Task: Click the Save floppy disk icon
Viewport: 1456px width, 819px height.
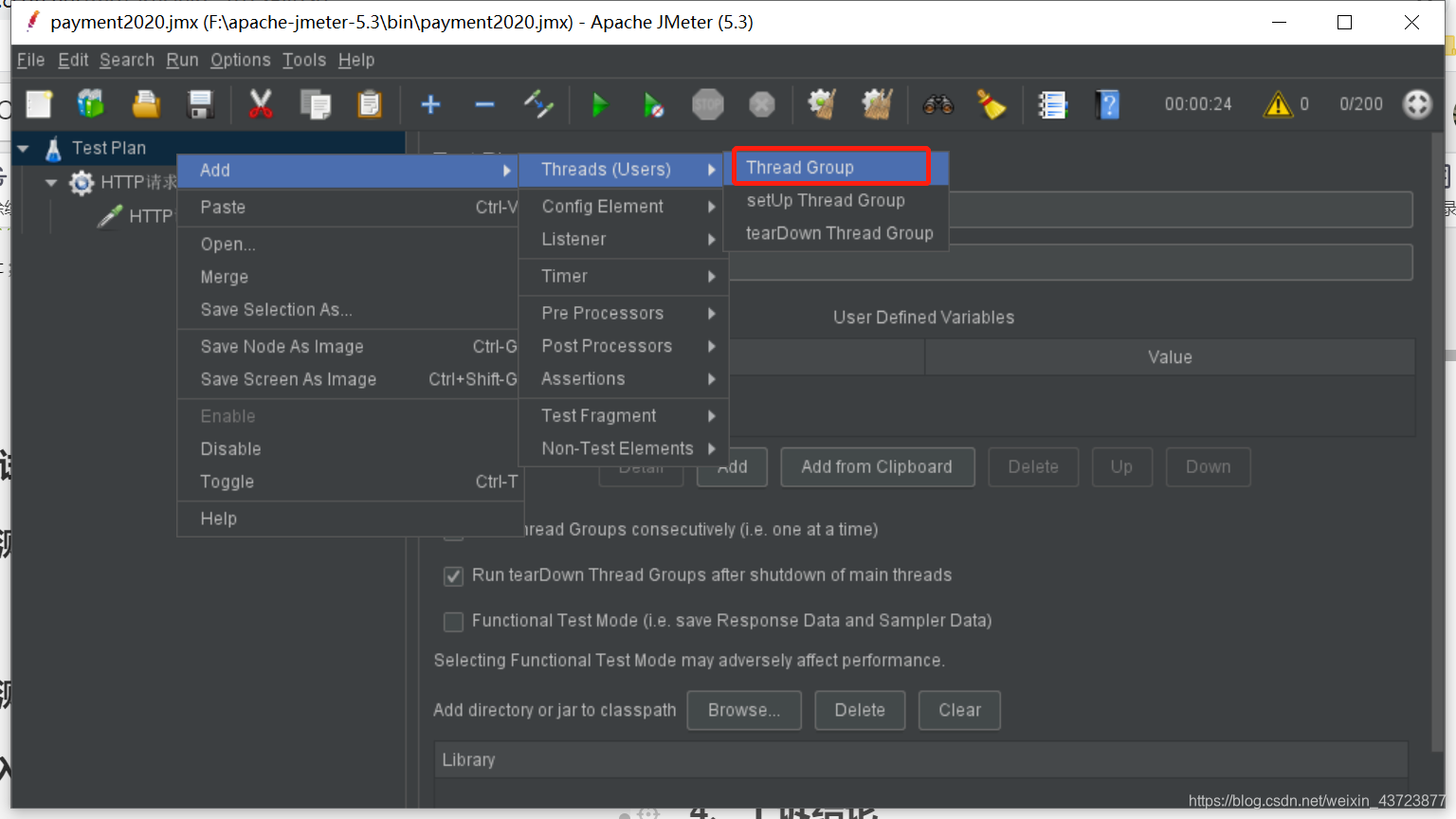Action: tap(200, 104)
